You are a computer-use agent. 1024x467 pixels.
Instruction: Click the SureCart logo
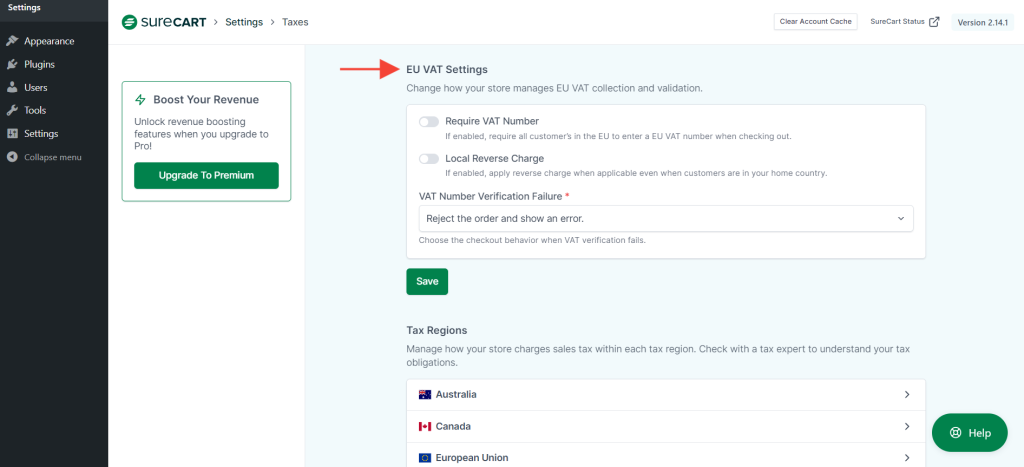pyautogui.click(x=164, y=22)
